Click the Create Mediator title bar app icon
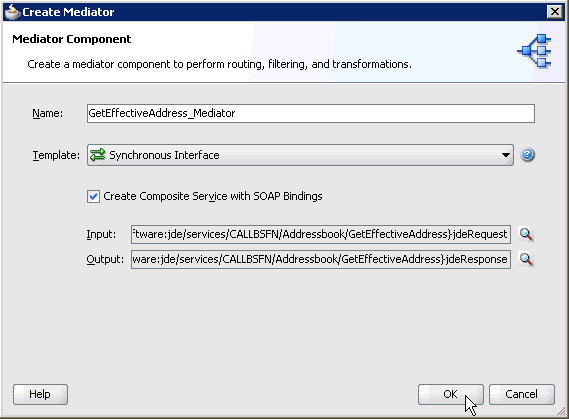Viewport: 569px width, 419px height. [x=12, y=12]
